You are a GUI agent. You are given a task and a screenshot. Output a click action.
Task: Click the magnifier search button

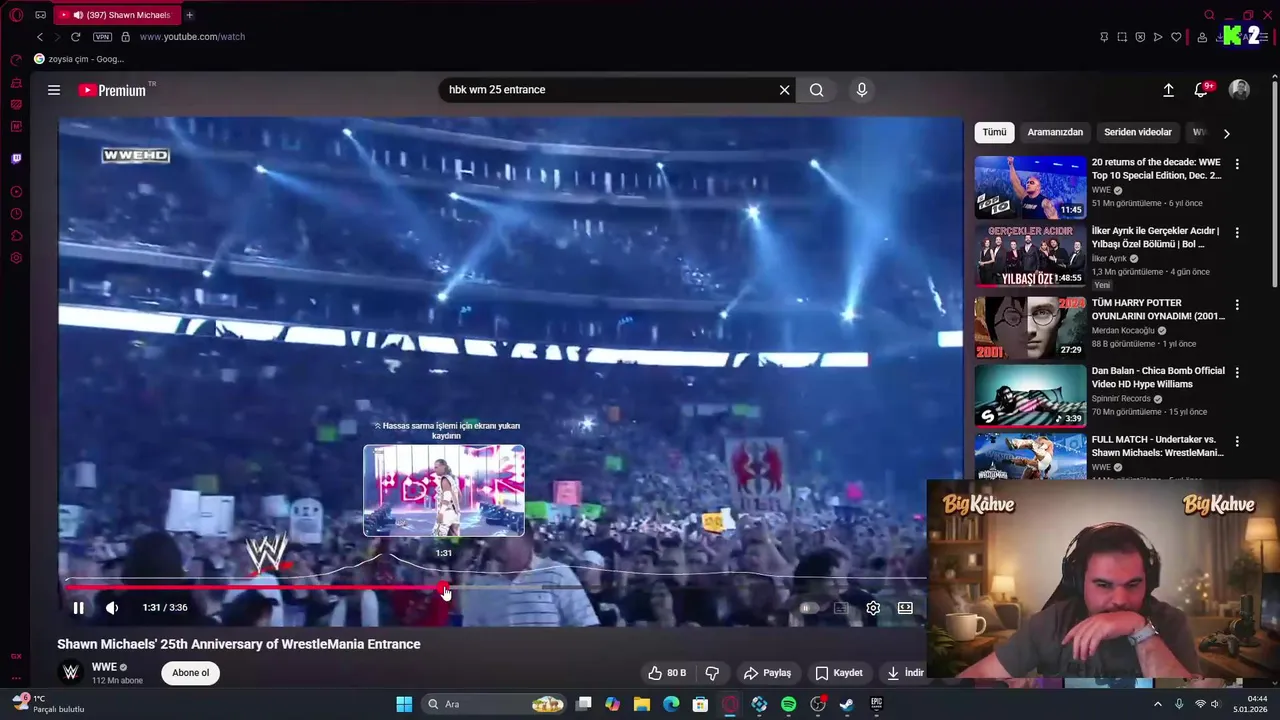click(817, 90)
